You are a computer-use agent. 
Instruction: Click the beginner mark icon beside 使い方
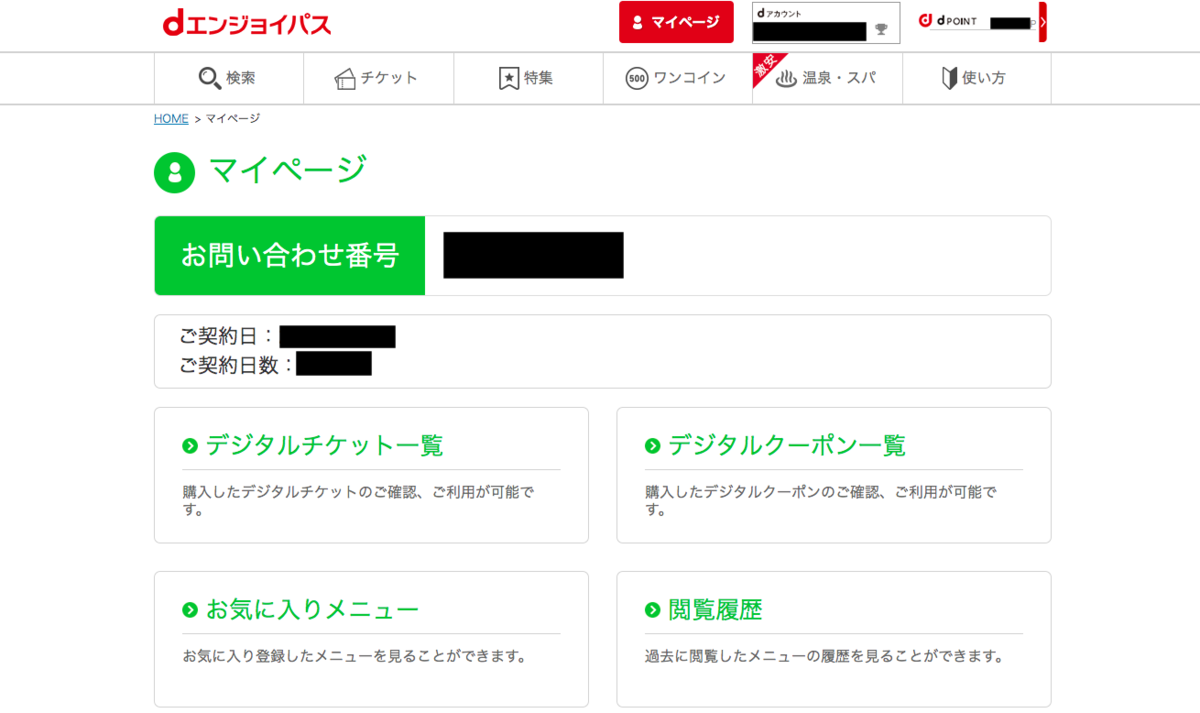click(950, 78)
